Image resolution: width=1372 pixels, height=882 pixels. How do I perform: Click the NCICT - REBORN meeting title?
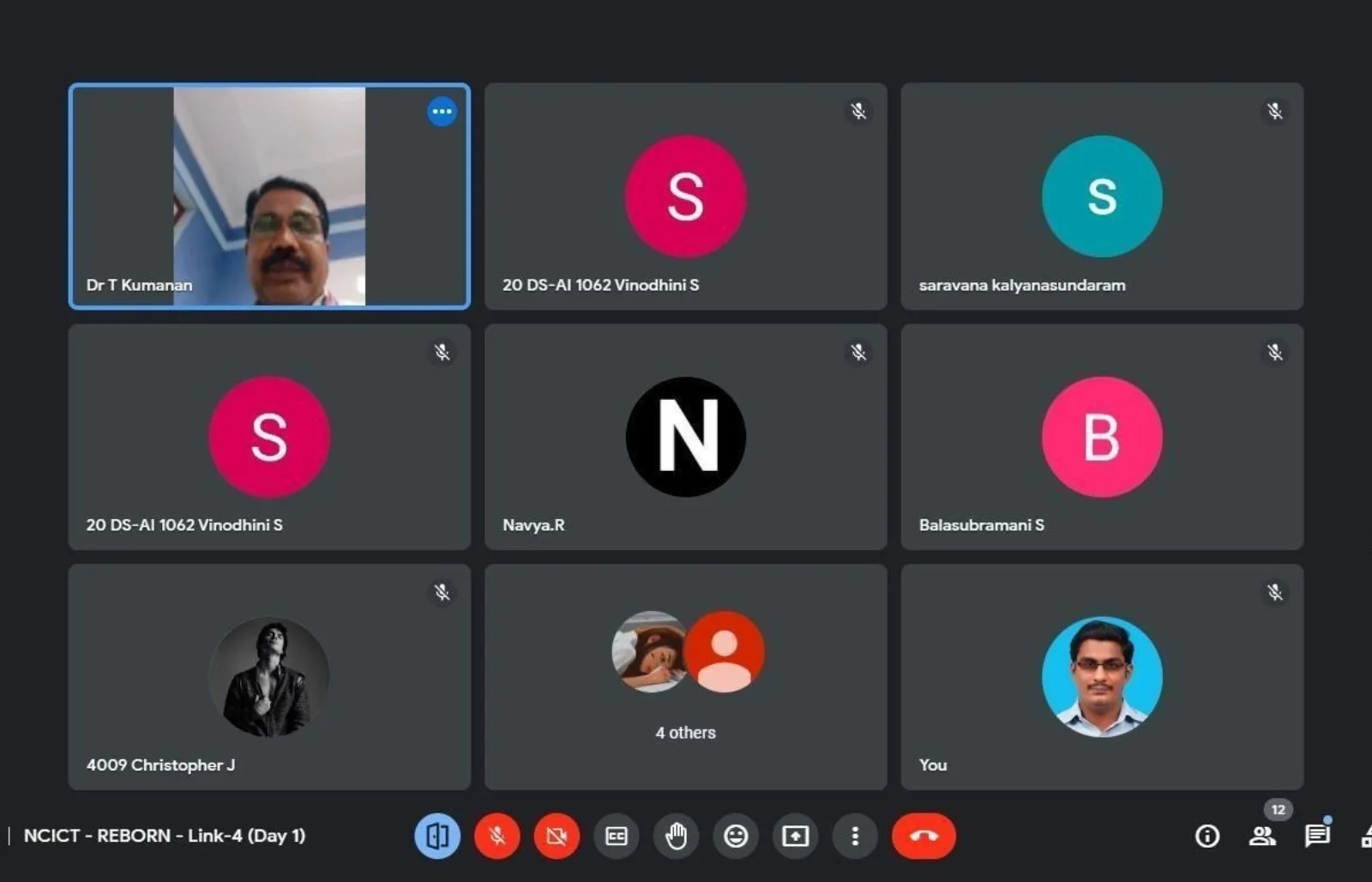pos(165,836)
